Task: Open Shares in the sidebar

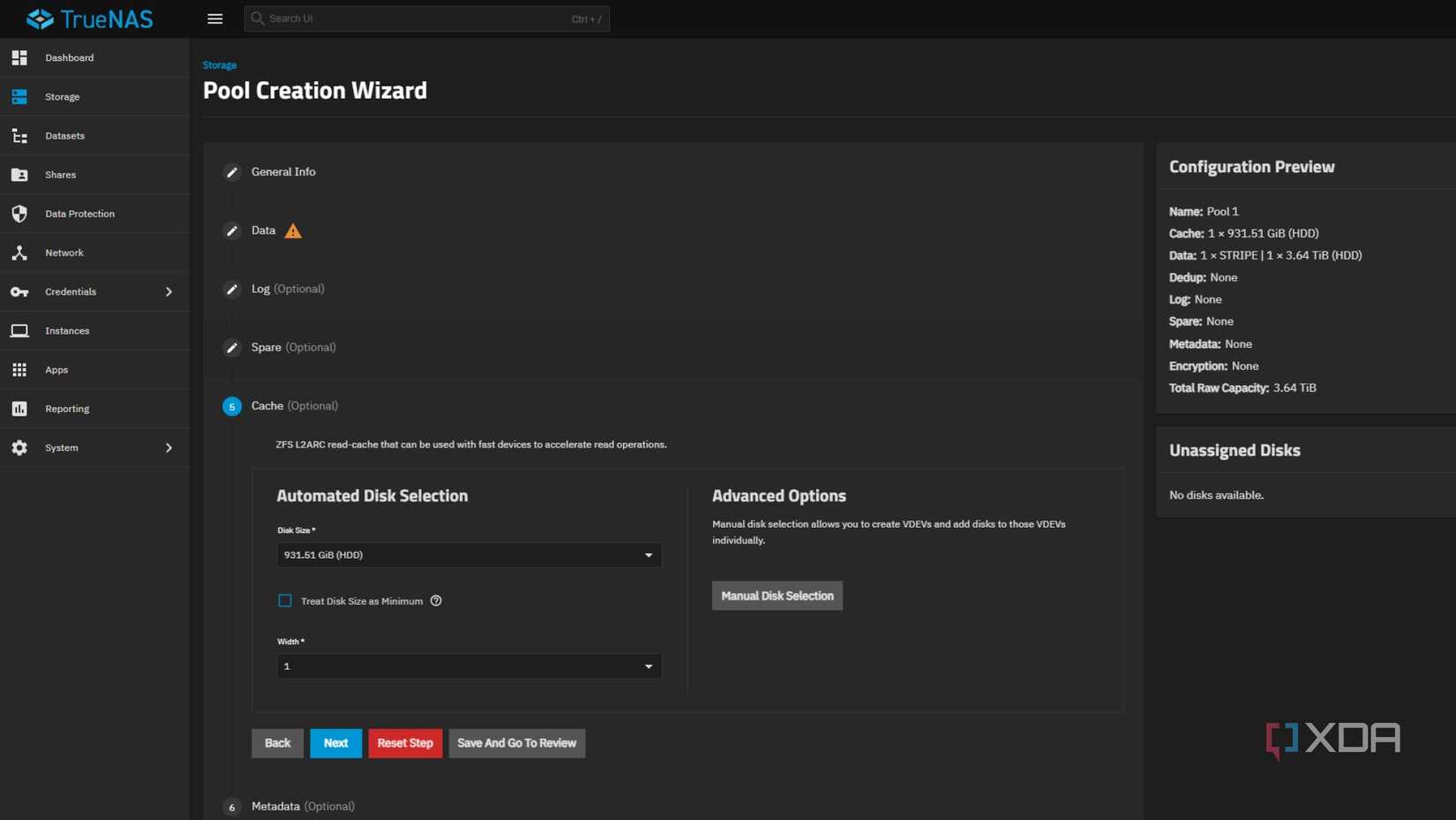Action: (60, 175)
